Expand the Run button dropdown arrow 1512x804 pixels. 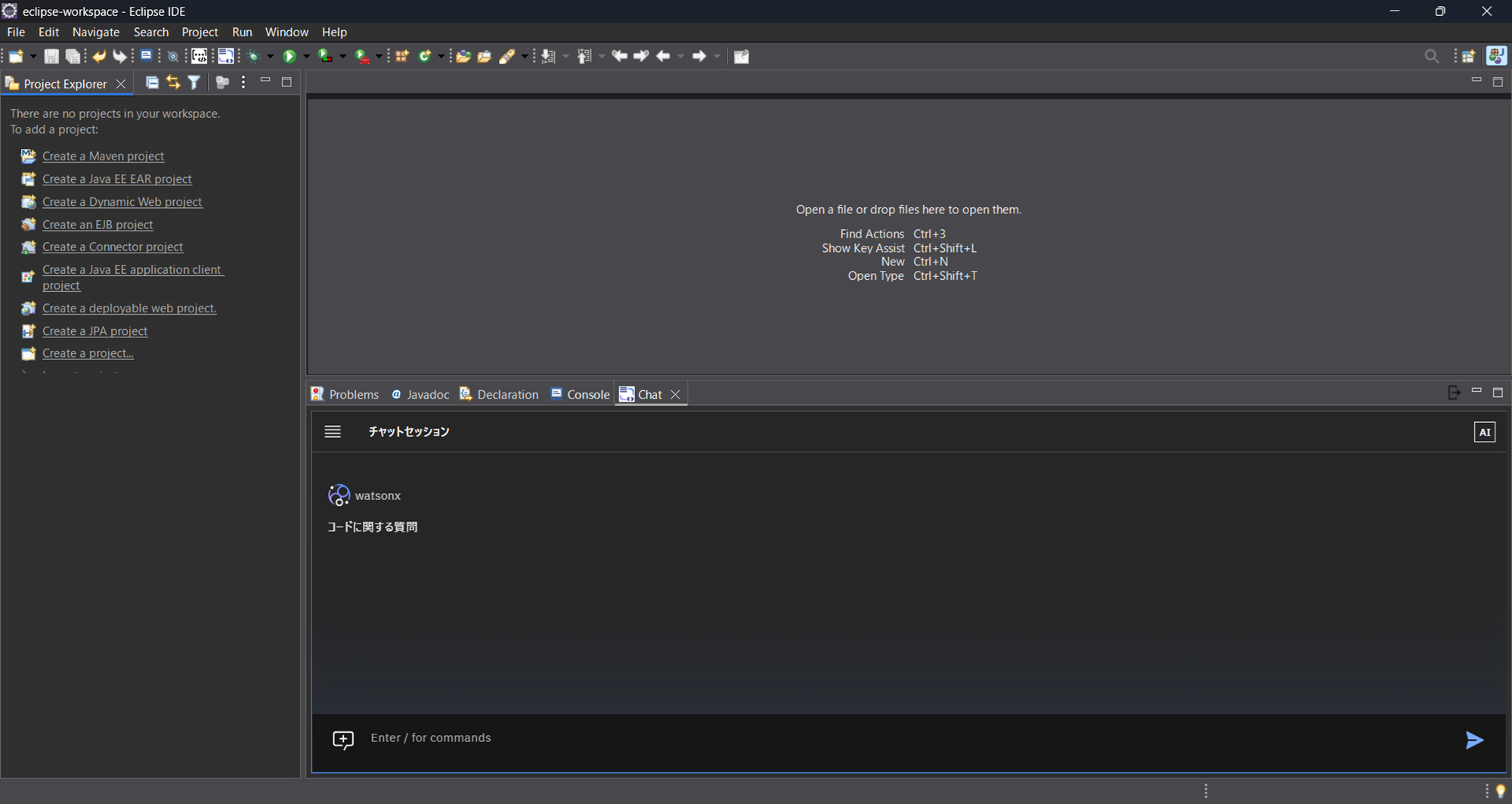coord(306,56)
